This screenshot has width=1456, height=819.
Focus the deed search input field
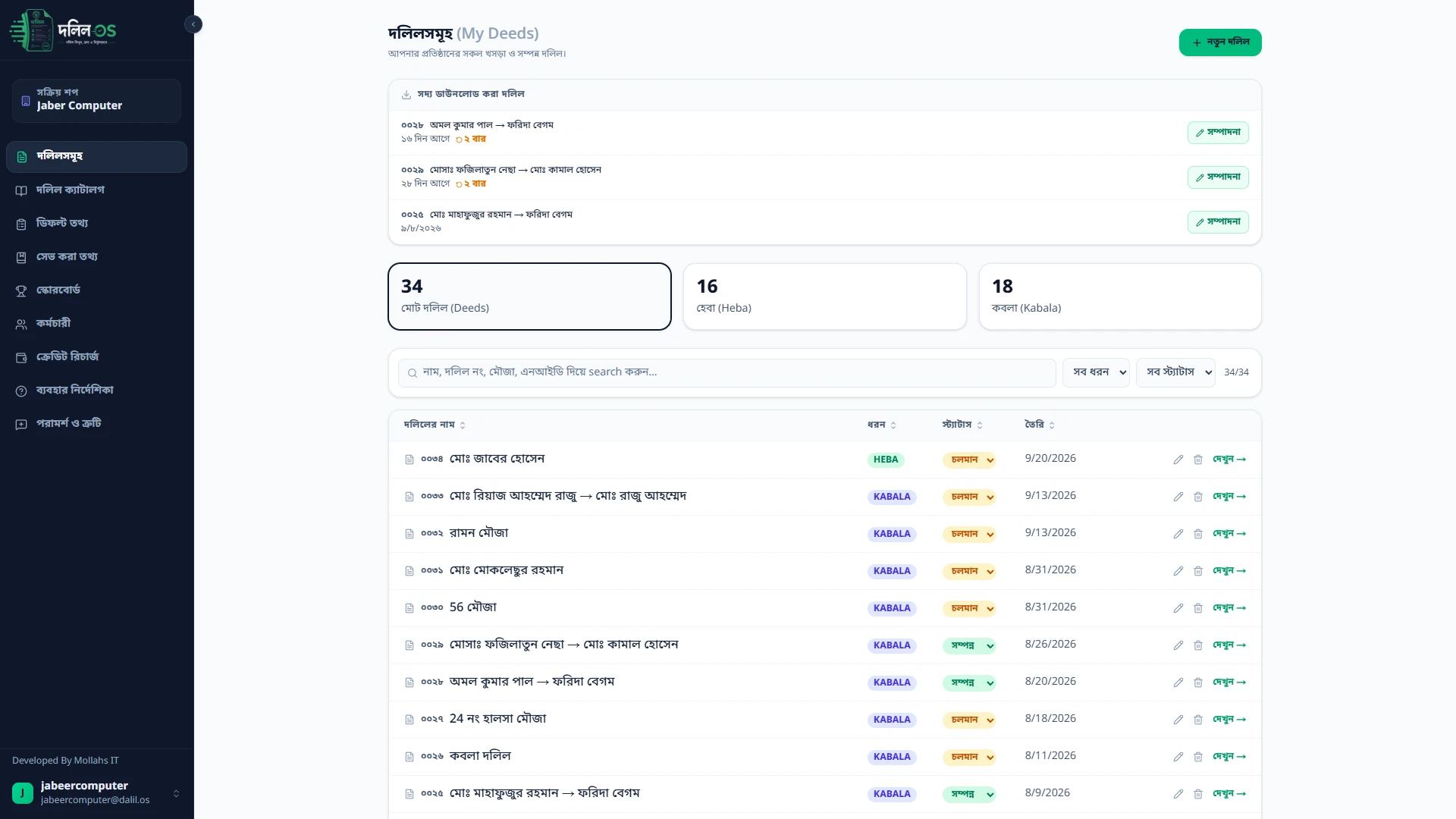[x=726, y=372]
